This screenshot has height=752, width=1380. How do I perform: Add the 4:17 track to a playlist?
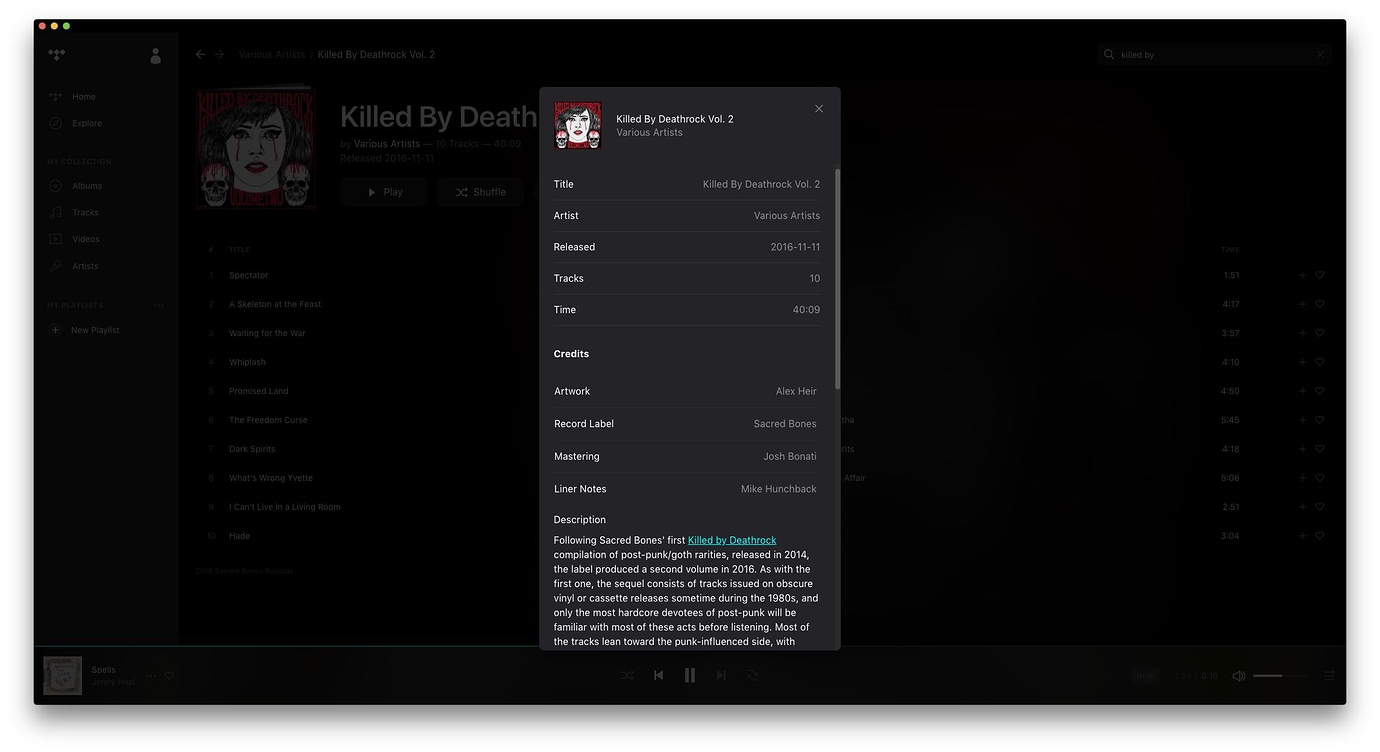(1302, 304)
